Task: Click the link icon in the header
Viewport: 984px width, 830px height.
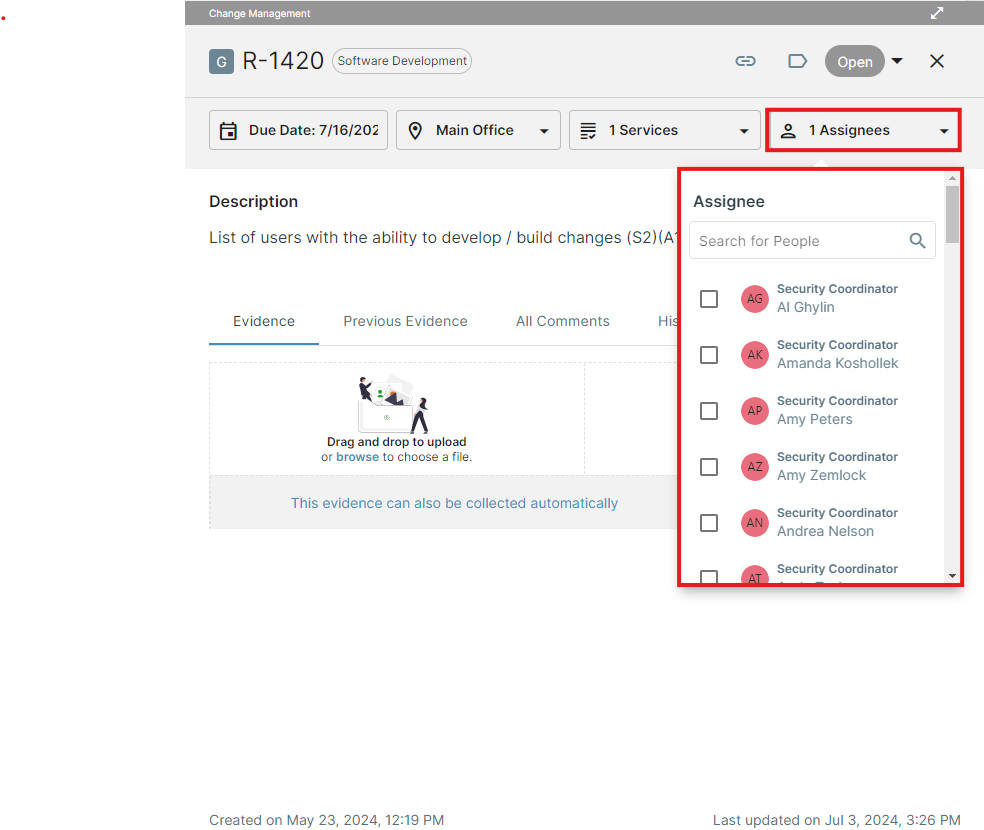Action: point(746,61)
